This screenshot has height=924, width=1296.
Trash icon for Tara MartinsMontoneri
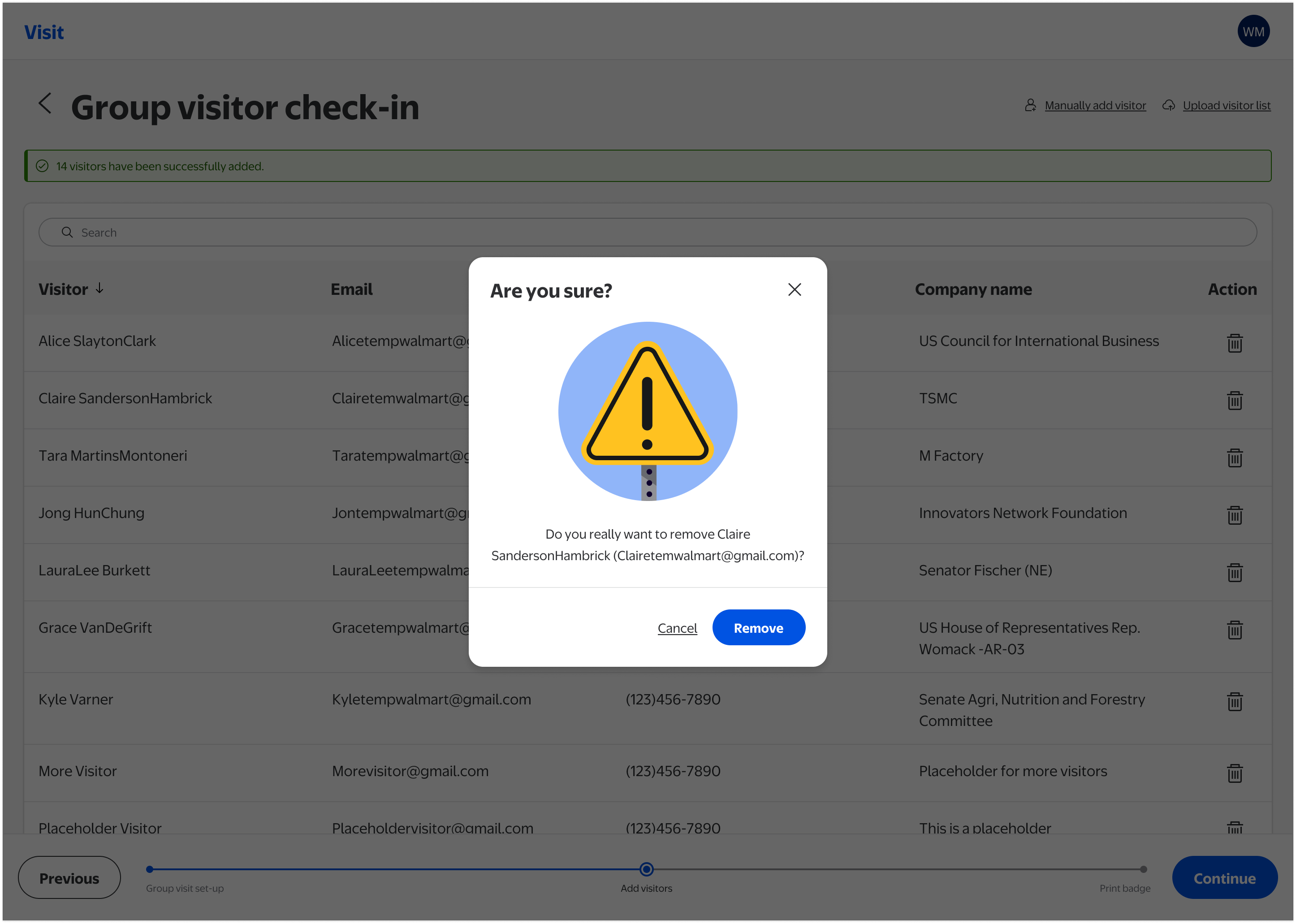(1235, 458)
